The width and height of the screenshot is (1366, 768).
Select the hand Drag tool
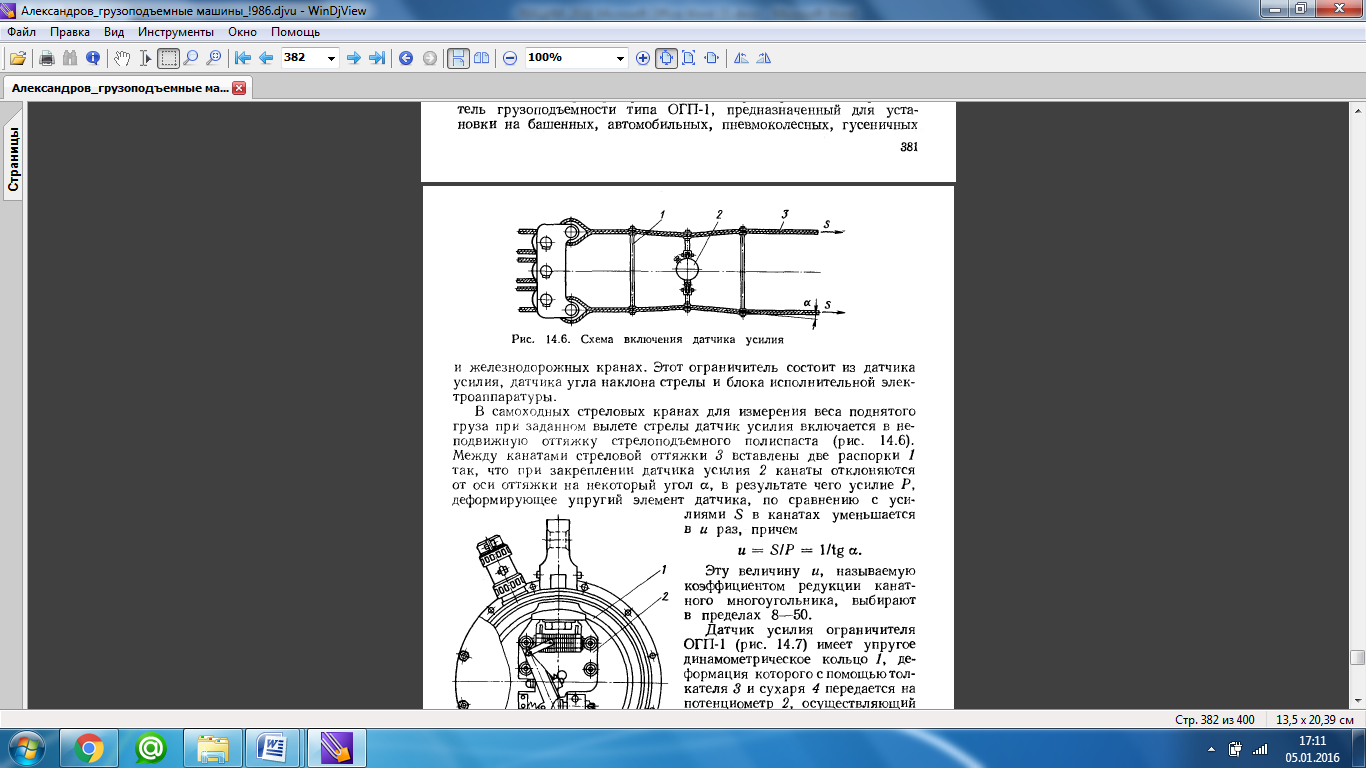click(122, 58)
